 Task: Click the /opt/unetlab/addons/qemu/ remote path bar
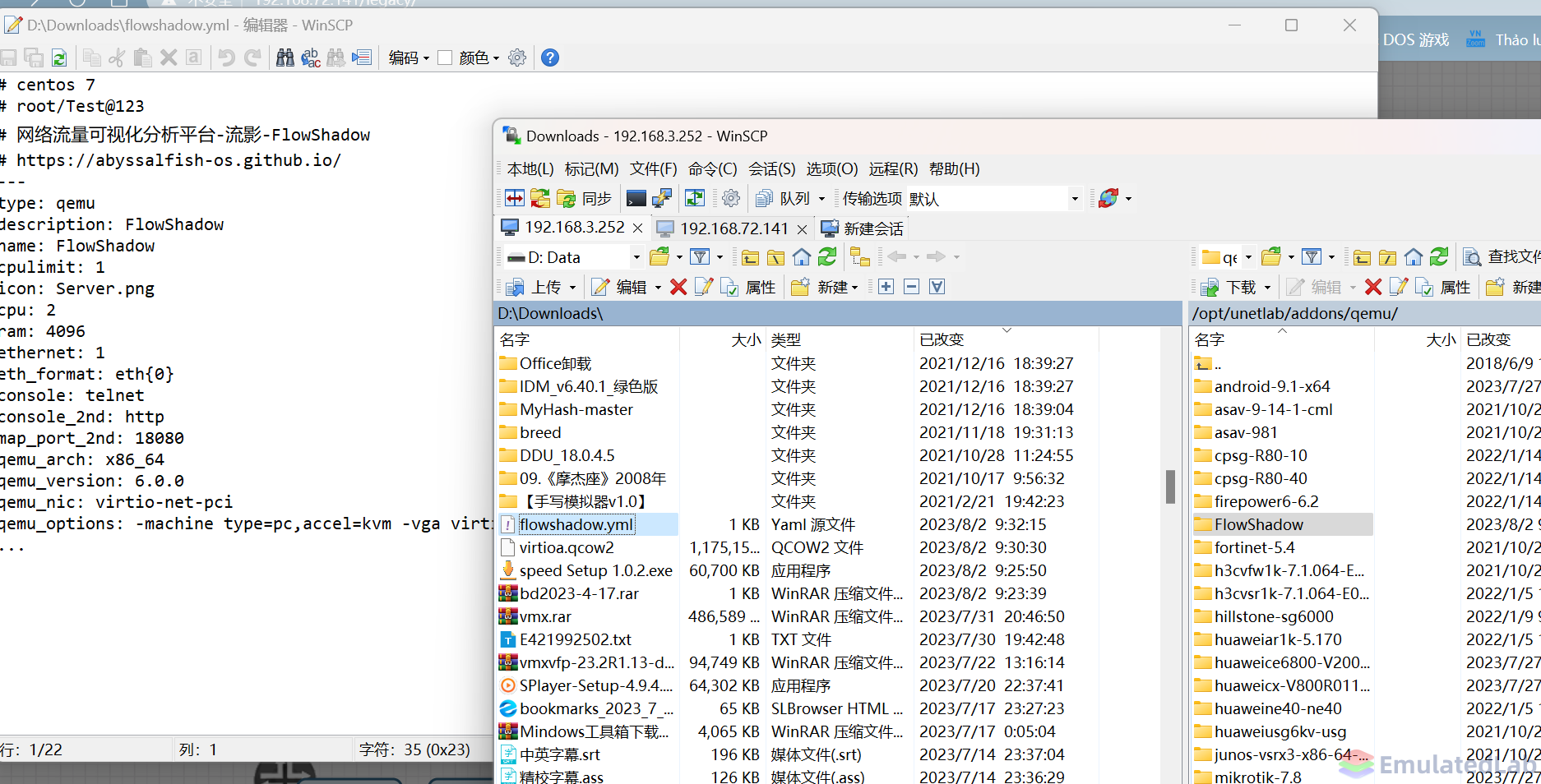(x=1365, y=313)
